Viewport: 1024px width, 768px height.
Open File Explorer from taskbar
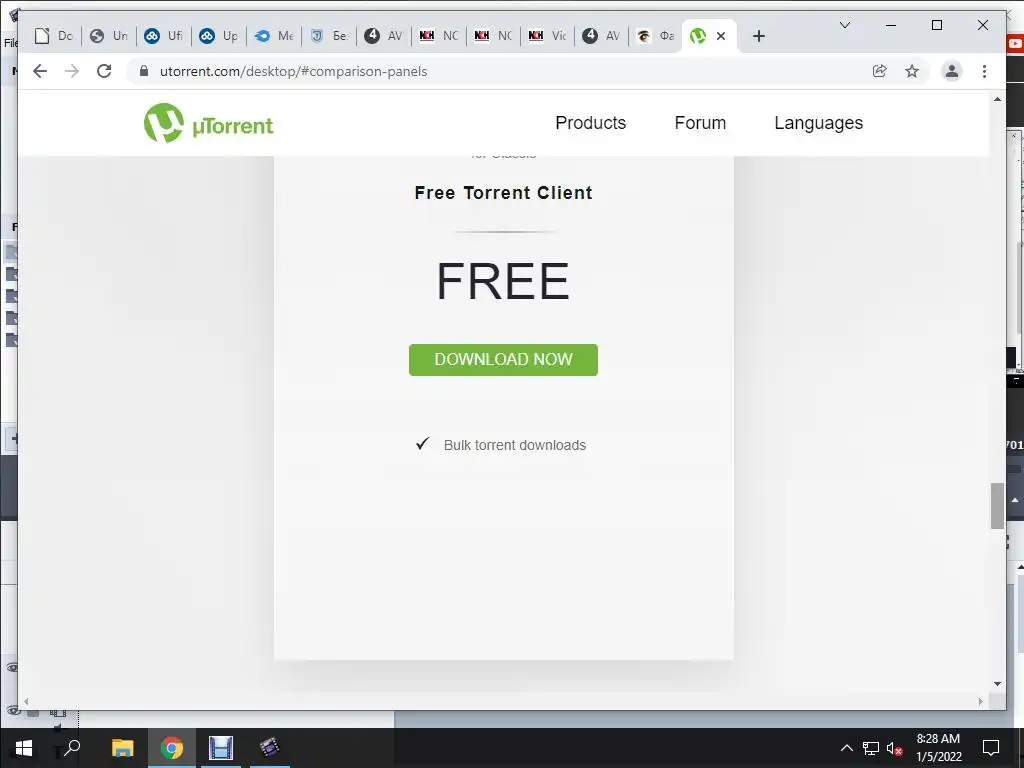122,748
